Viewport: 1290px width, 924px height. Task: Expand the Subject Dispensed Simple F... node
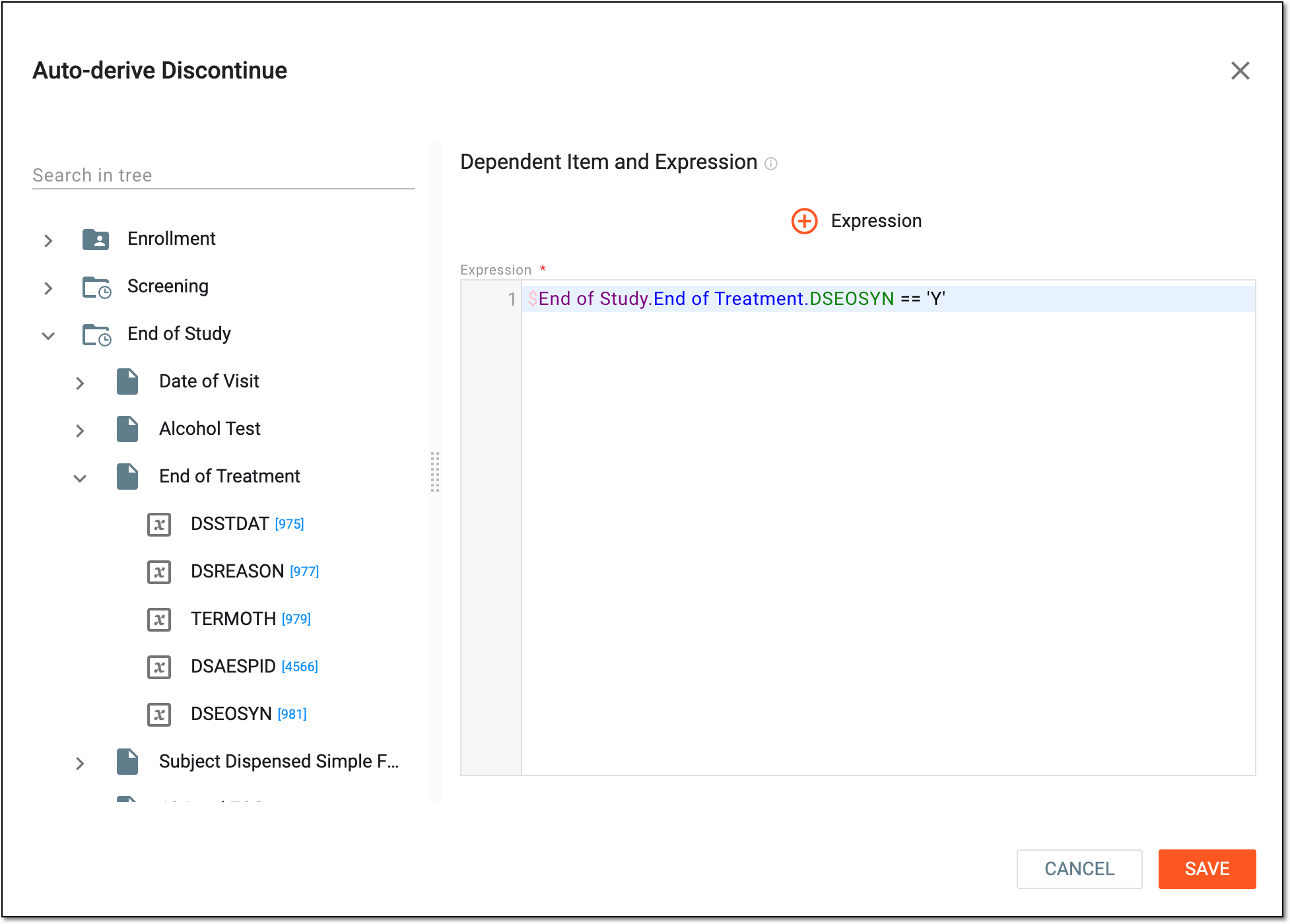[80, 763]
